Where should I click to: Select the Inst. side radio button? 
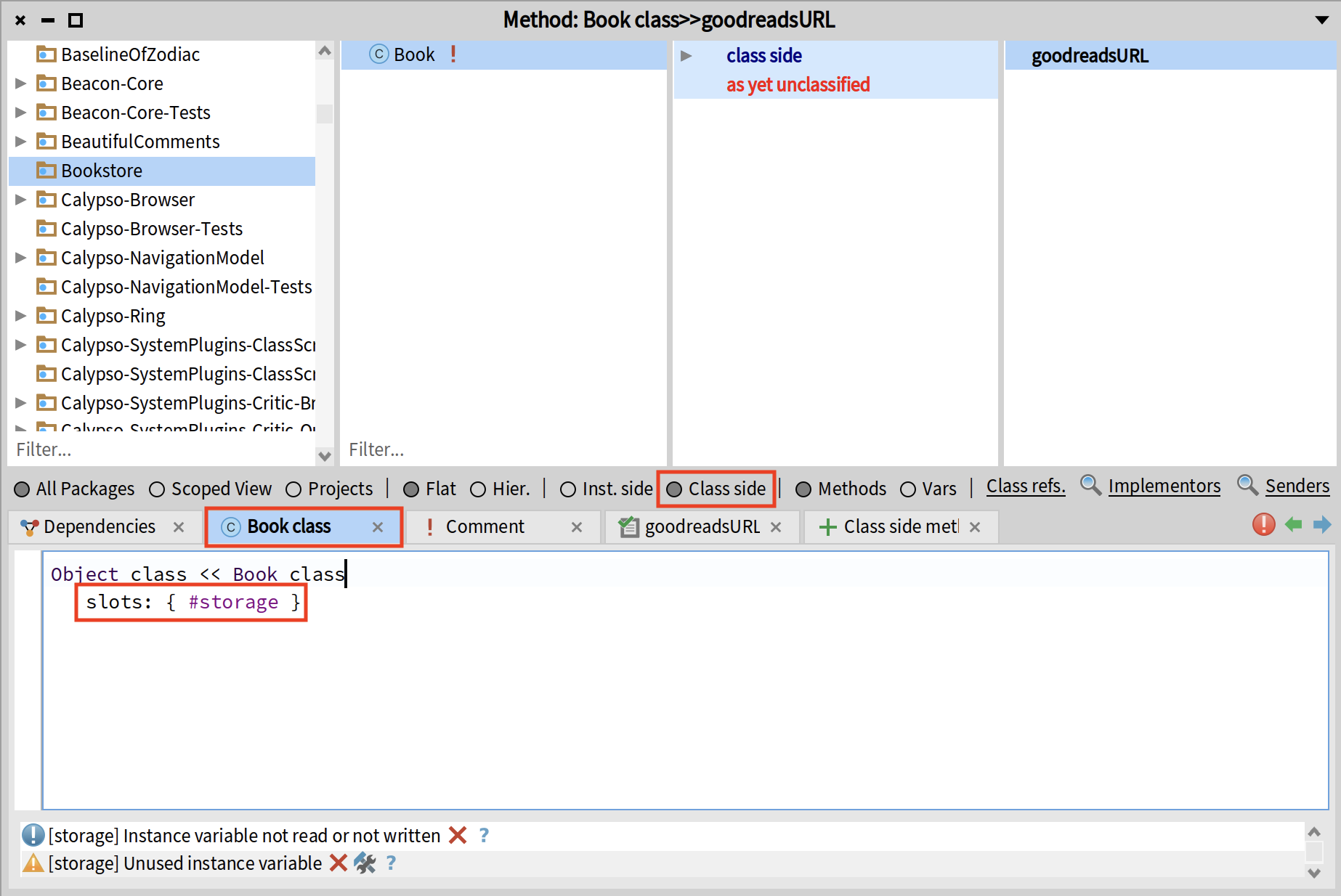pyautogui.click(x=568, y=489)
